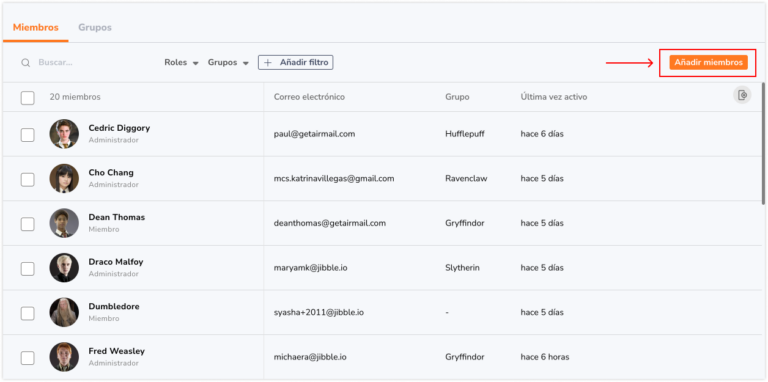
Task: Click the 'hace 6 días' cell
Action: [x=542, y=134]
